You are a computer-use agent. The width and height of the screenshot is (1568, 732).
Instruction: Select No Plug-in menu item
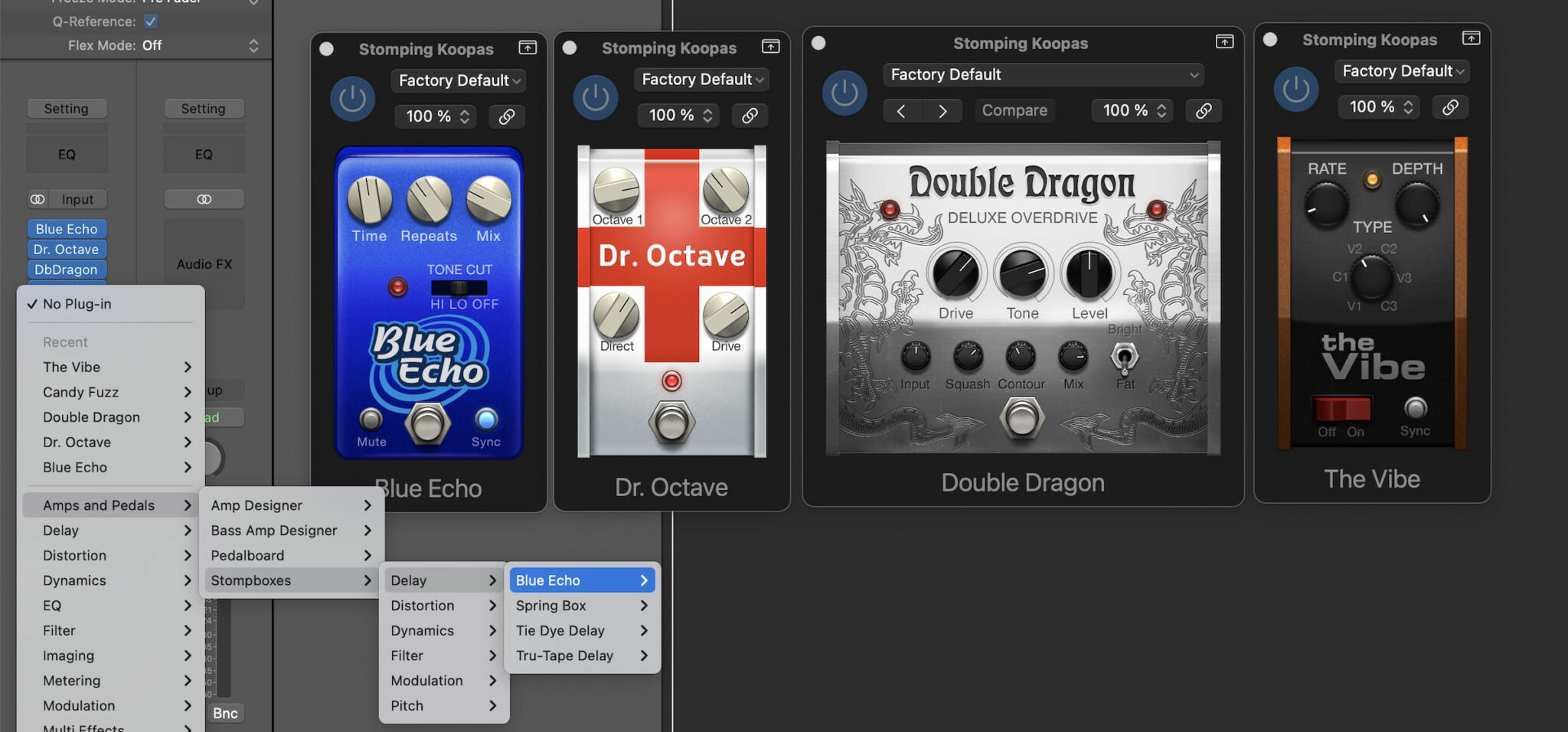click(110, 304)
